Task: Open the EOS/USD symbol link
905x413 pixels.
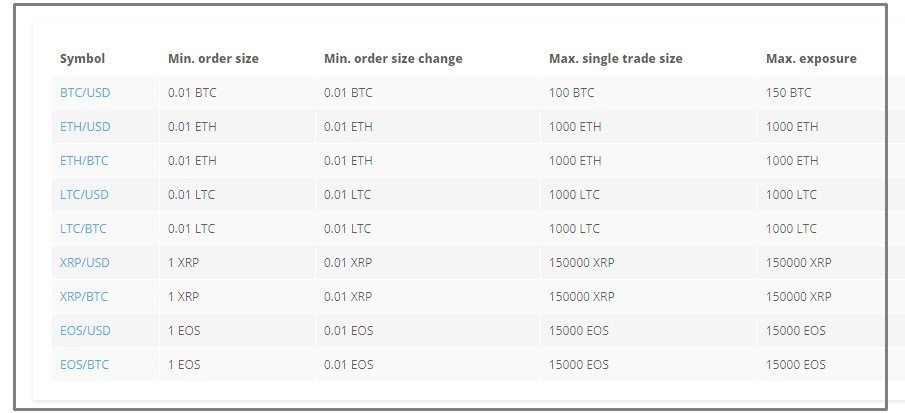Action: (x=85, y=331)
